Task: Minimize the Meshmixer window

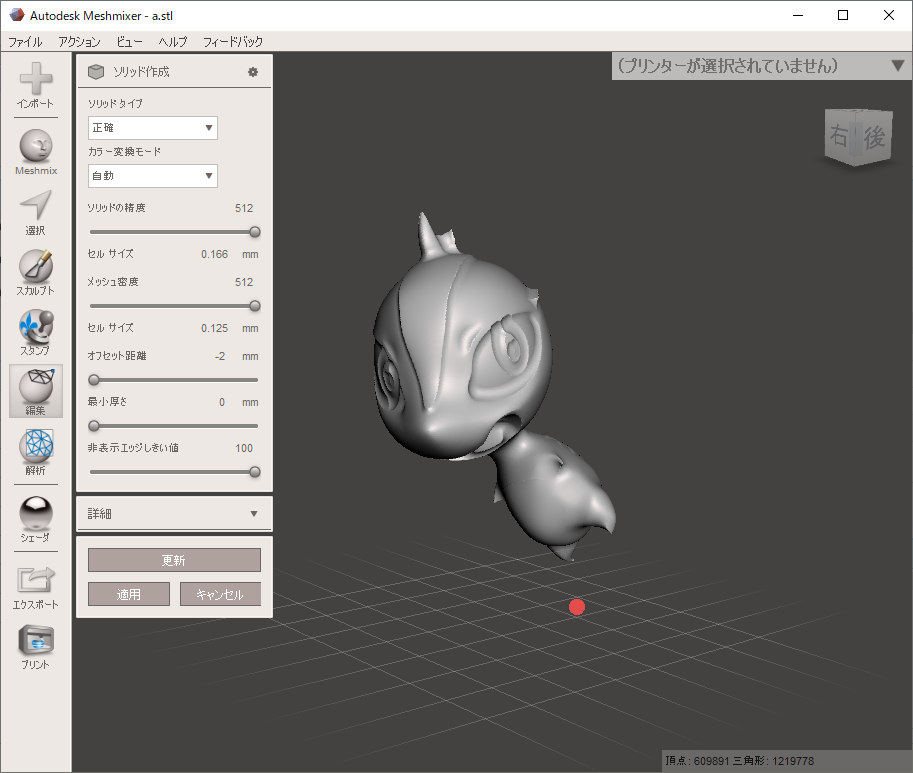Action: coord(798,16)
